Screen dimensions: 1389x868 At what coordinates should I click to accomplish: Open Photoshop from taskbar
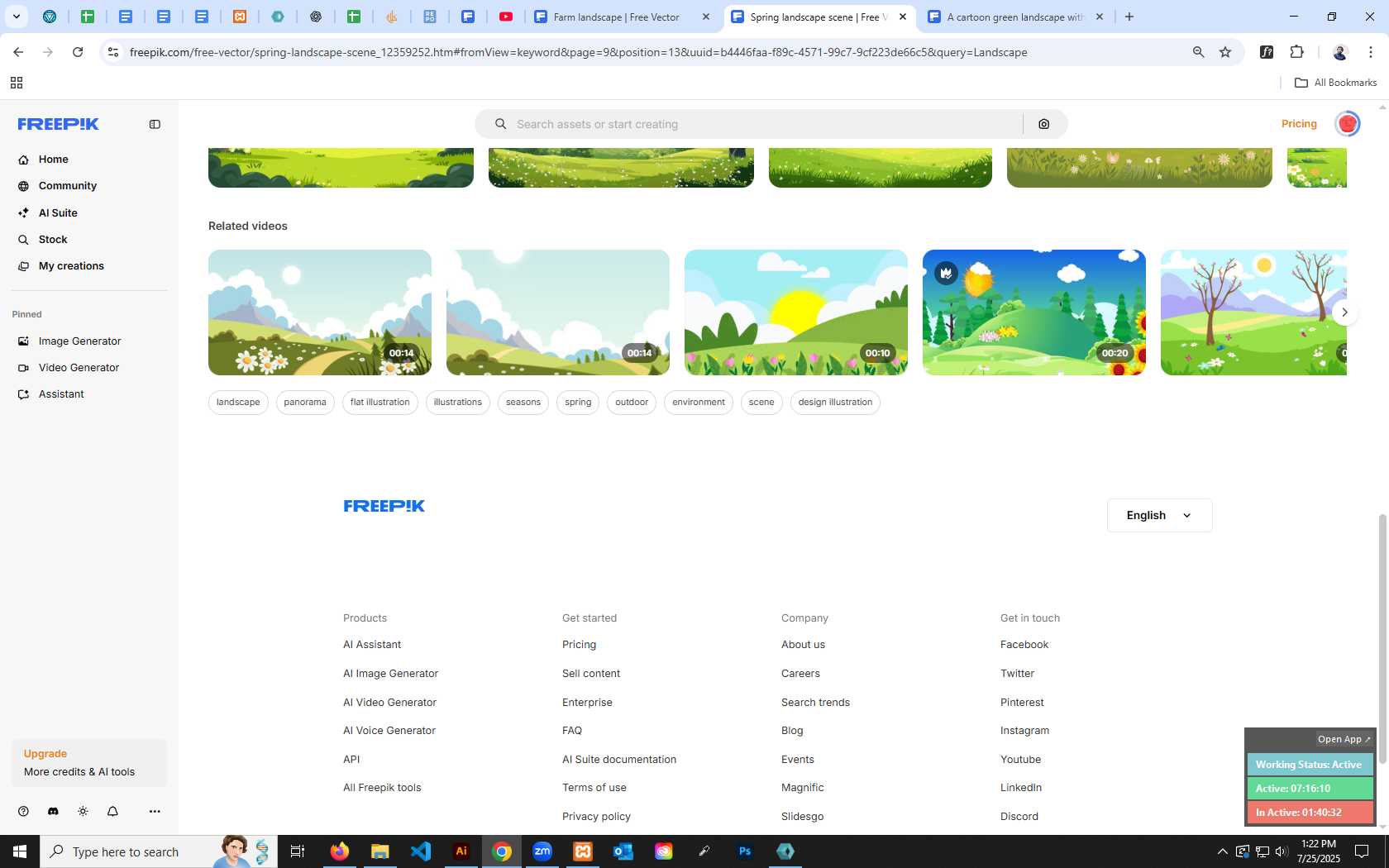(x=745, y=851)
